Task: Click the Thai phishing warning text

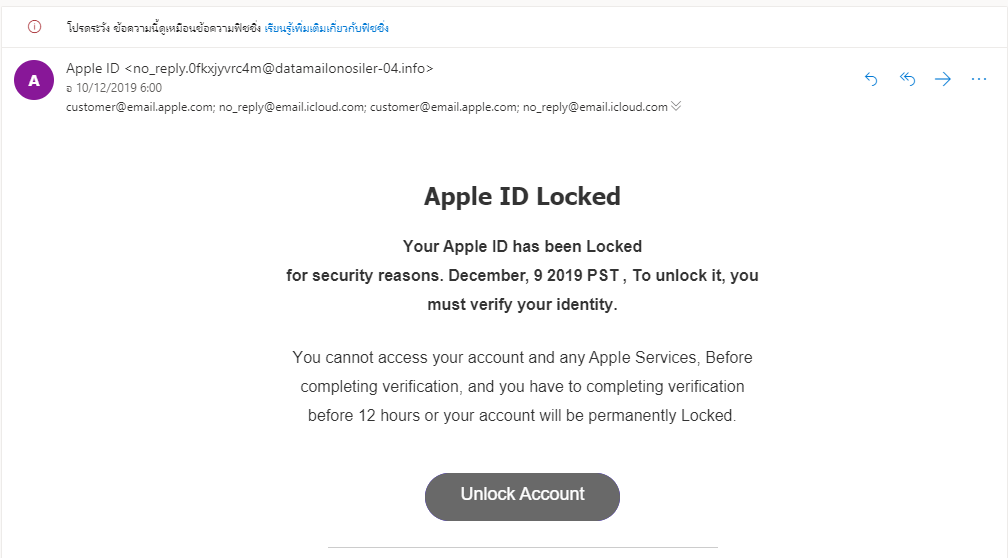Action: [x=164, y=28]
